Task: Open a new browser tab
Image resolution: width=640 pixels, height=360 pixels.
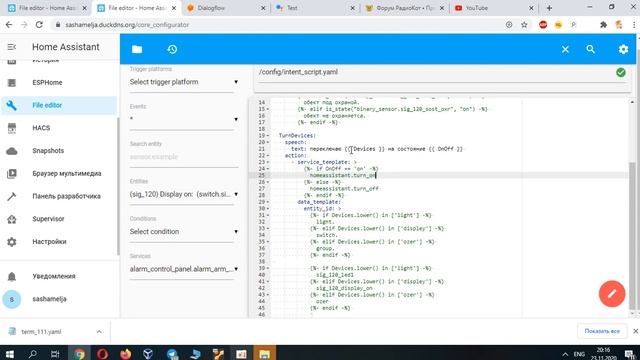Action: pyautogui.click(x=549, y=8)
